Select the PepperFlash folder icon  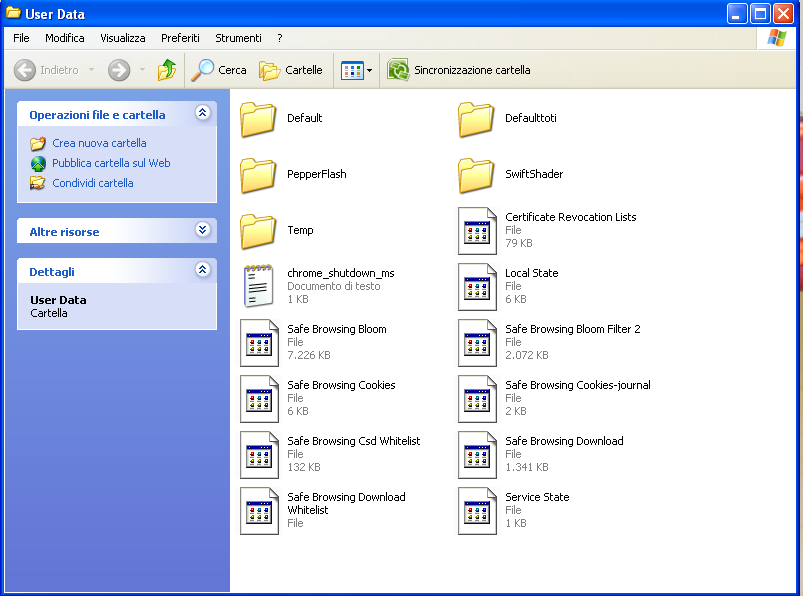(x=258, y=175)
